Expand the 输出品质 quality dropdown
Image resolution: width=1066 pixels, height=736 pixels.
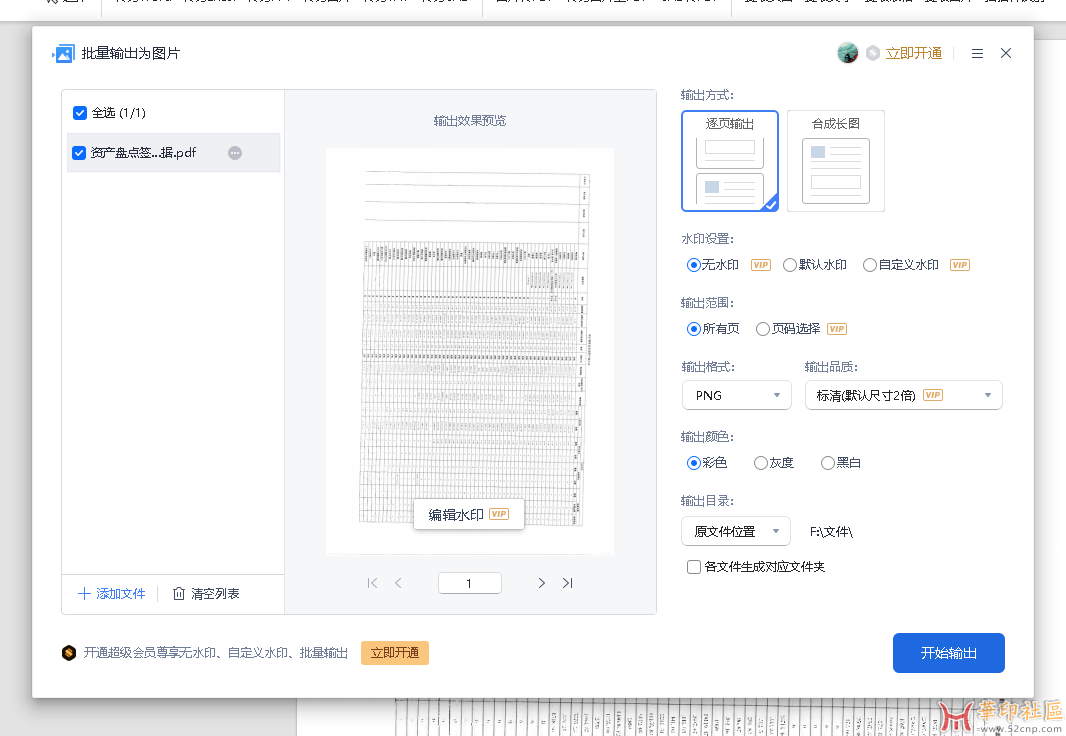pos(903,395)
